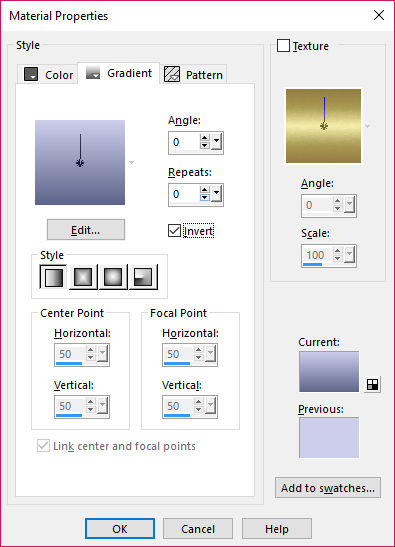Uncheck the Invert checkbox
The height and width of the screenshot is (547, 395).
click(174, 231)
